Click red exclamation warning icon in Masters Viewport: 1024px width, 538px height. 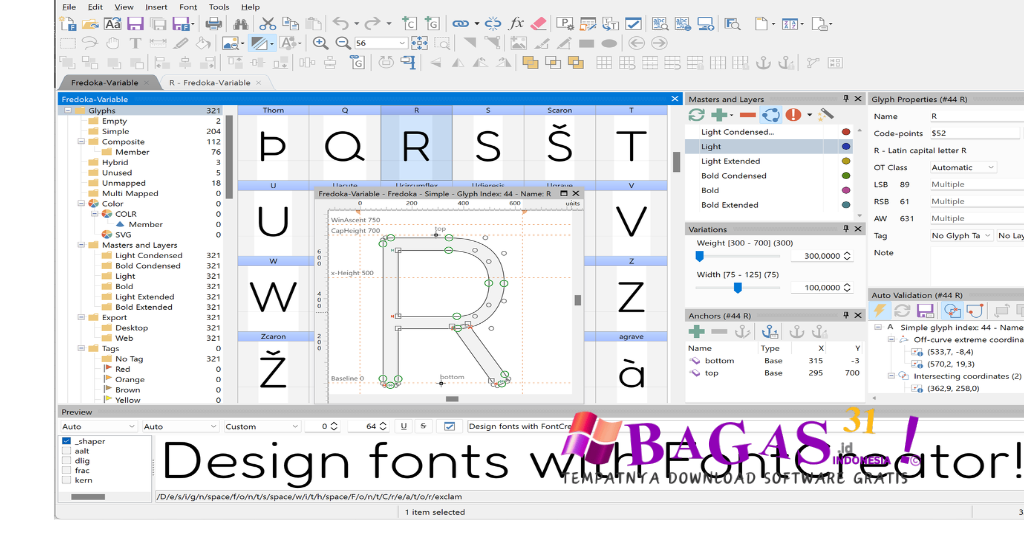point(793,115)
